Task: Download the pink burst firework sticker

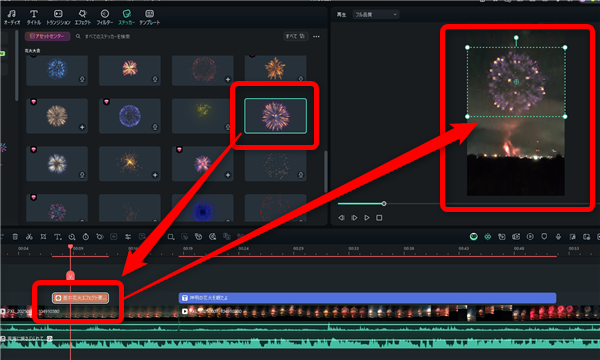Action: [155, 80]
